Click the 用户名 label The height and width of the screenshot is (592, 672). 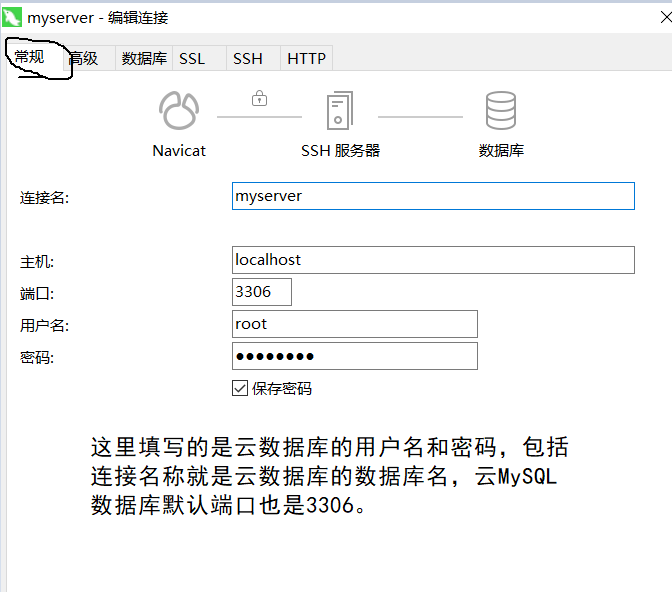(x=44, y=325)
